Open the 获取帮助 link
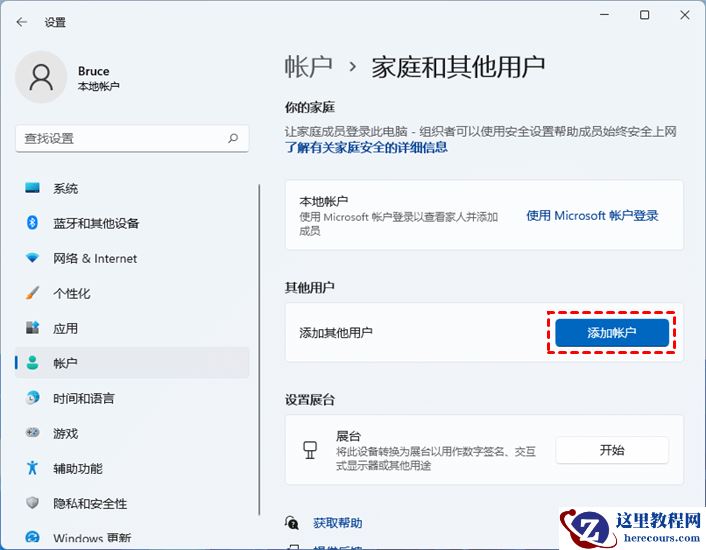Viewport: 706px width, 550px height. pos(337,523)
